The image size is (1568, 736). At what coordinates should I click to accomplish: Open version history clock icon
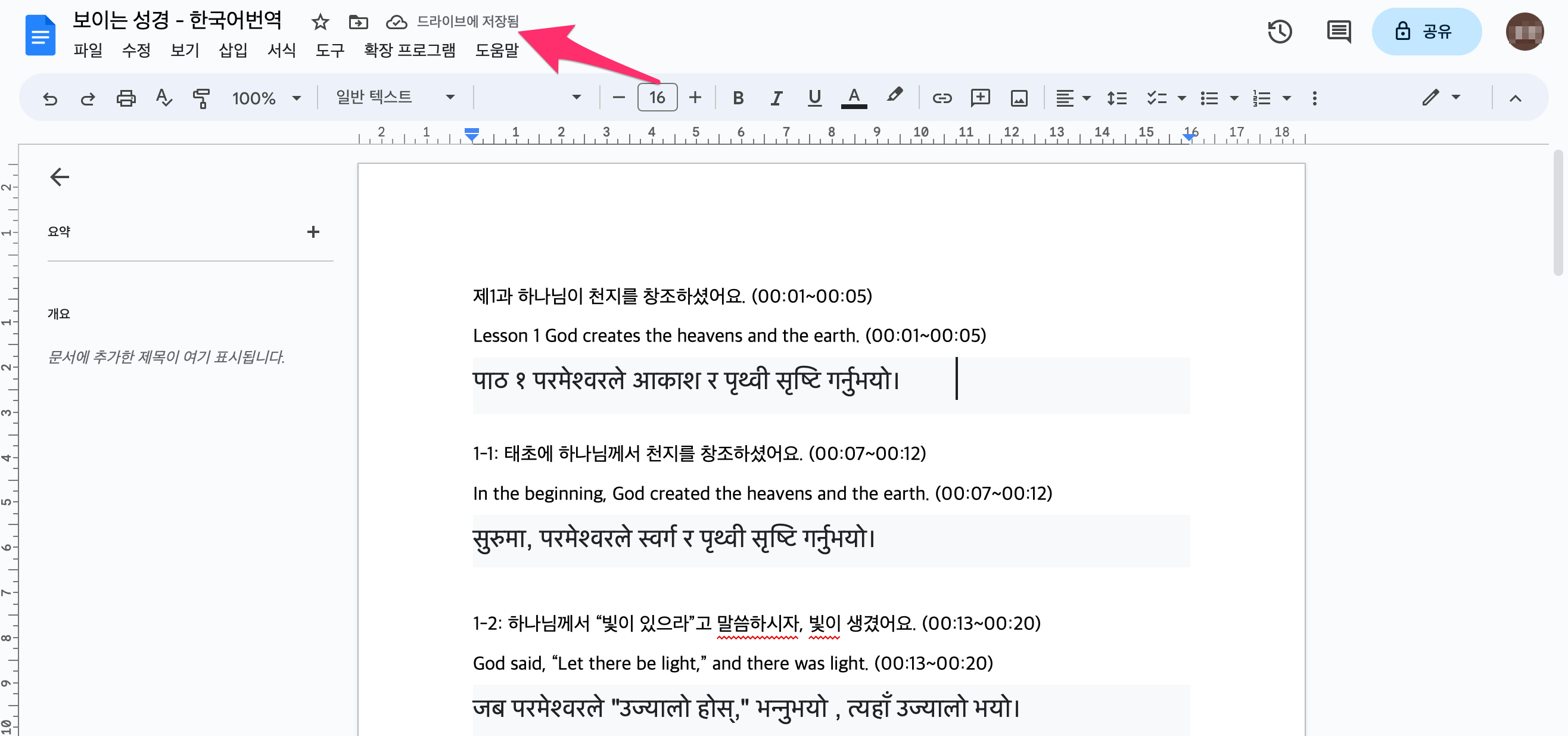pyautogui.click(x=1279, y=31)
